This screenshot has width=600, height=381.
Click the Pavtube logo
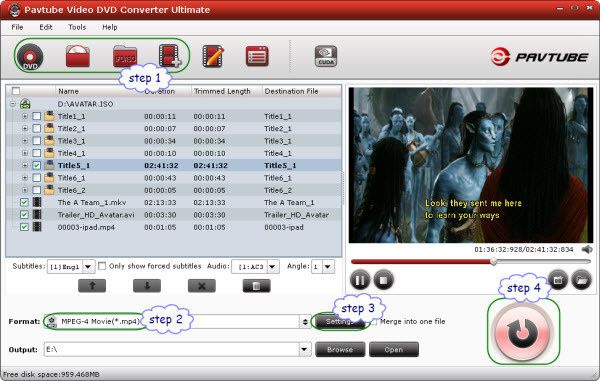(x=539, y=57)
